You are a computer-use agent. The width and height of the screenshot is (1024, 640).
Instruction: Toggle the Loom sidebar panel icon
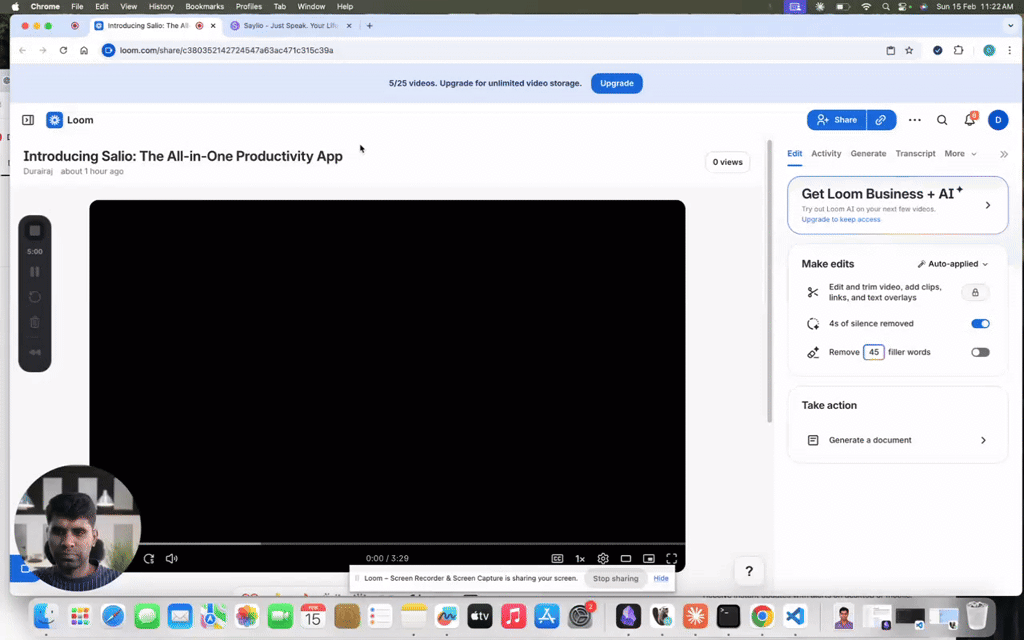click(28, 120)
